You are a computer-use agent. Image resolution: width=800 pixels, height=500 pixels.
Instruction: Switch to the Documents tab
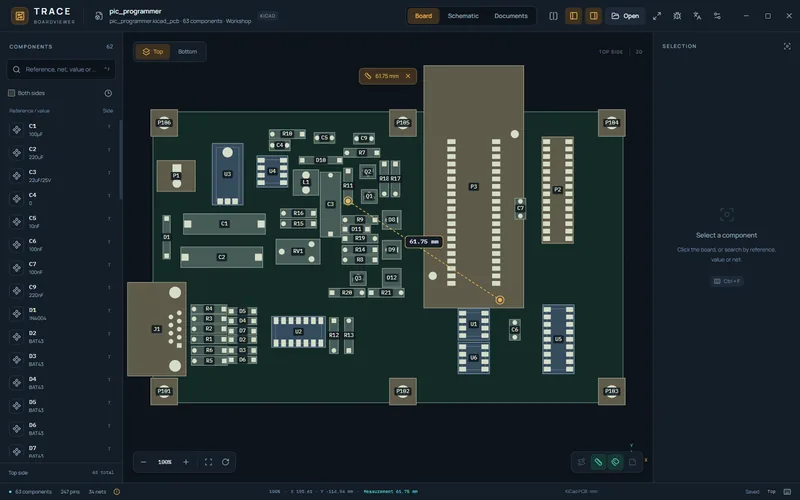click(x=511, y=16)
